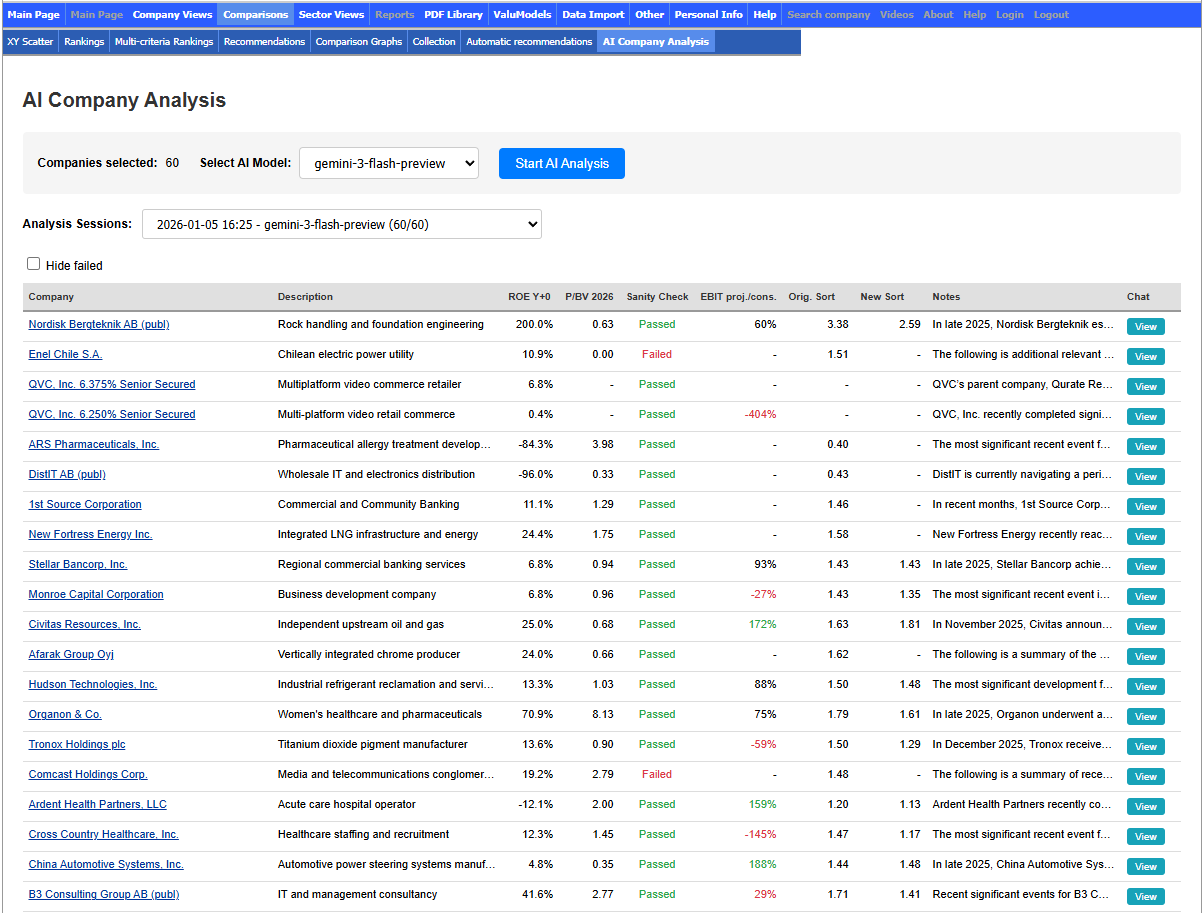Open QVC 6.250% Senior Secured link

(x=112, y=414)
